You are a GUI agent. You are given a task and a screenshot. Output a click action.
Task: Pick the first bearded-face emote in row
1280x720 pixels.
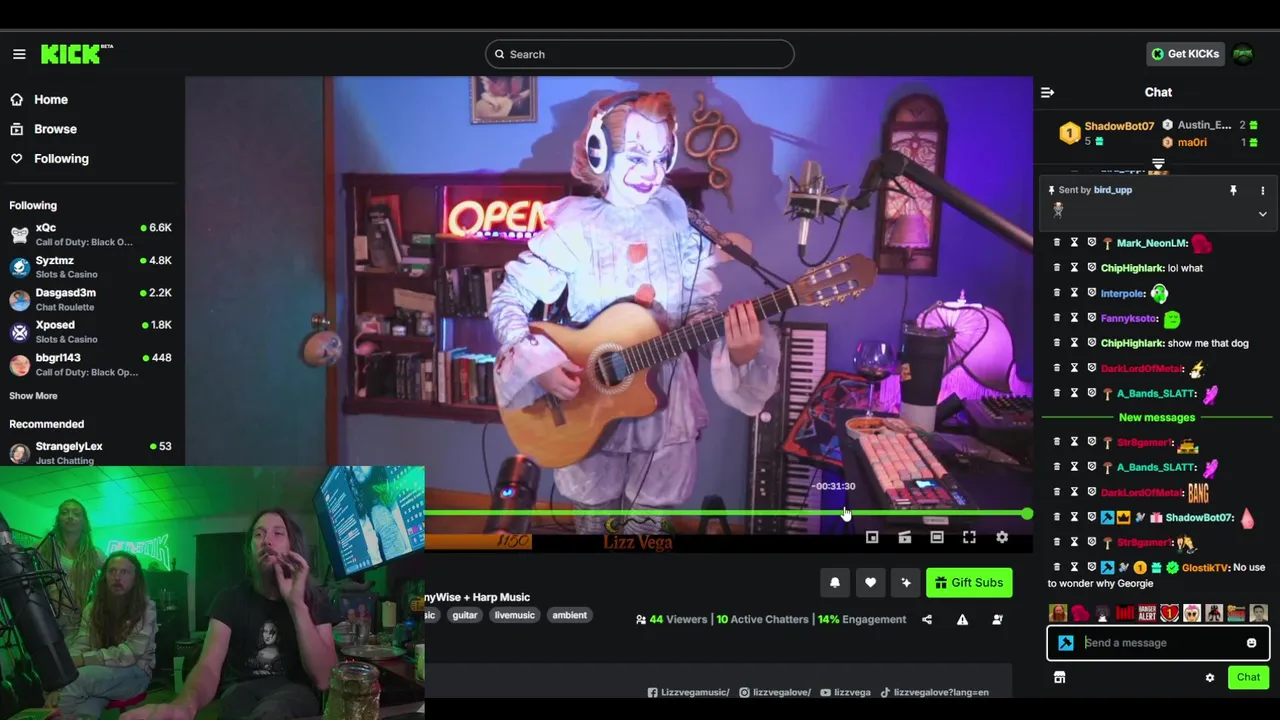(x=1058, y=613)
